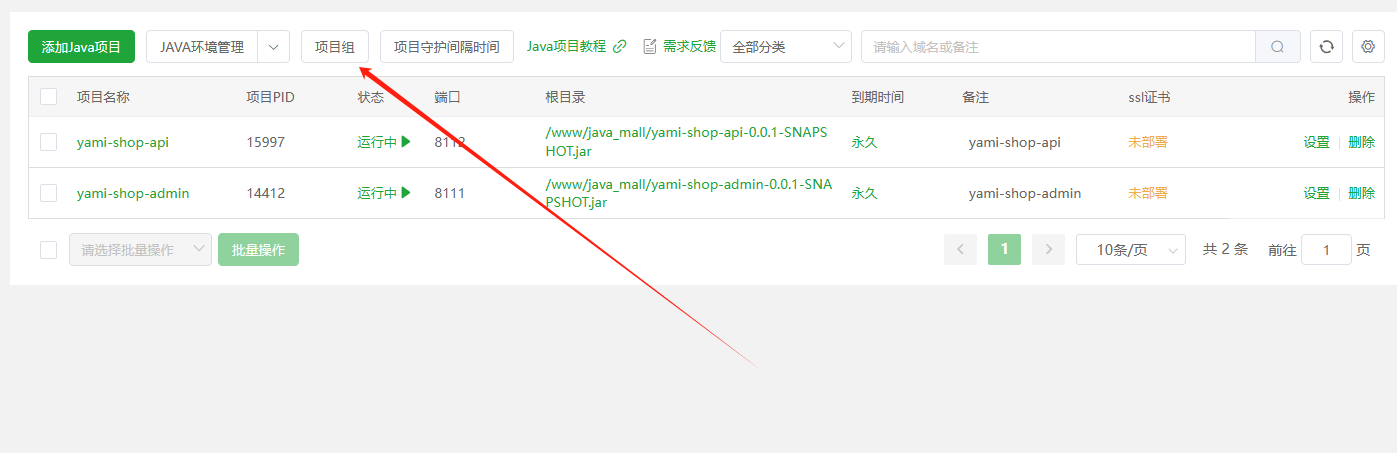Click 删除 for yami-shop-admin
Image resolution: width=1397 pixels, height=453 pixels.
pyautogui.click(x=1361, y=193)
